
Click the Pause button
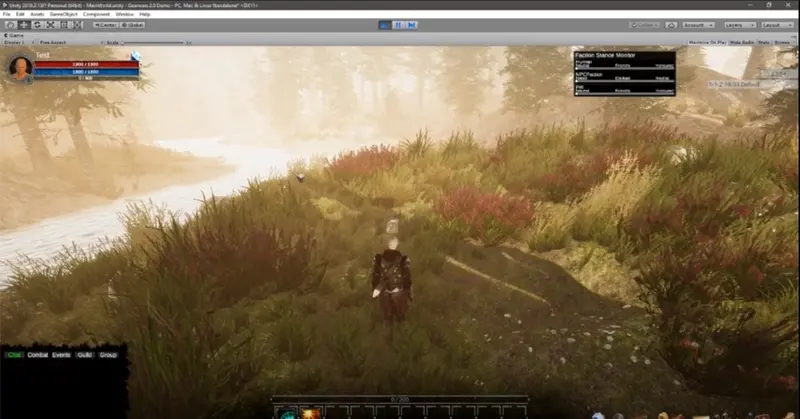[398, 24]
